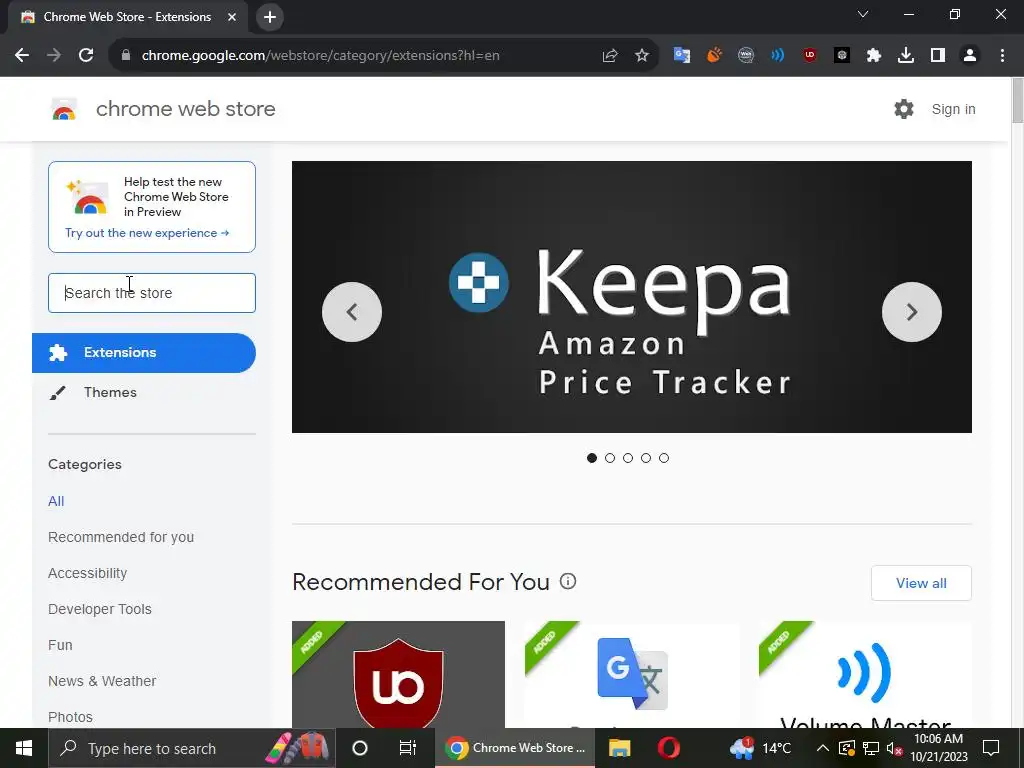Viewport: 1024px width, 768px height.
Task: Open the tab search dropdown arrow
Action: click(863, 14)
